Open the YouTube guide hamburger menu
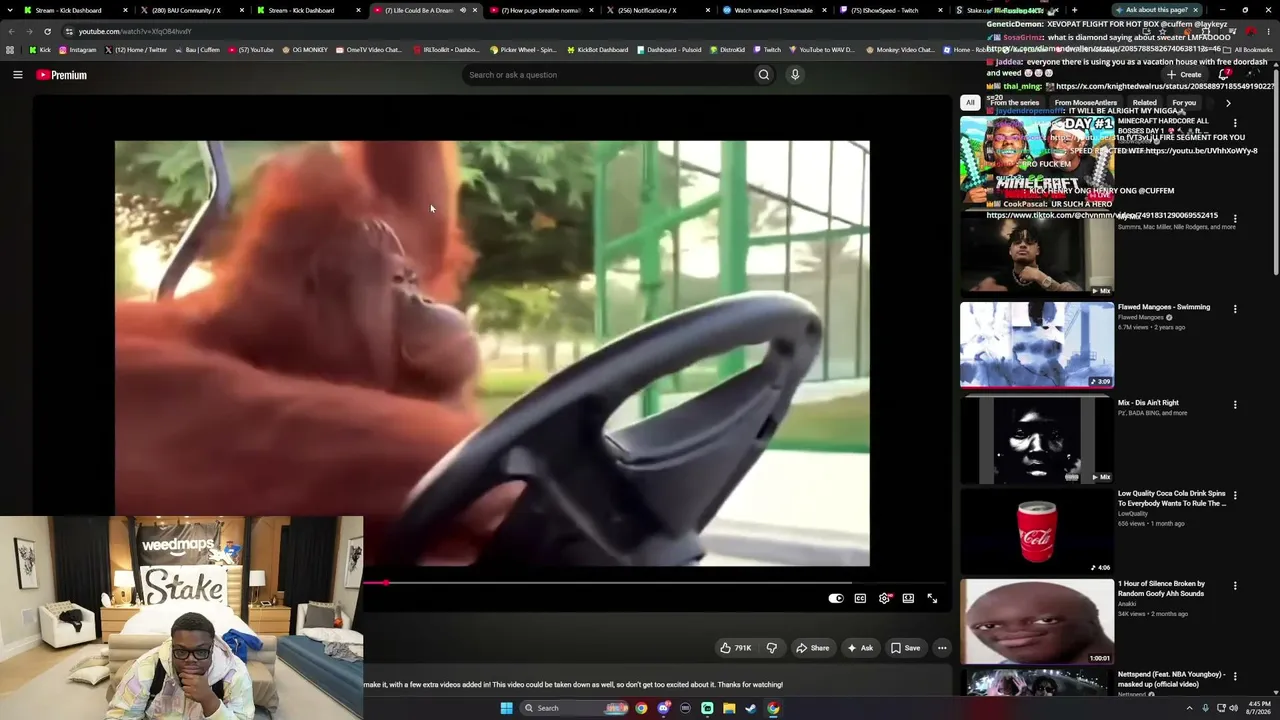This screenshot has height=720, width=1280. coord(17,75)
